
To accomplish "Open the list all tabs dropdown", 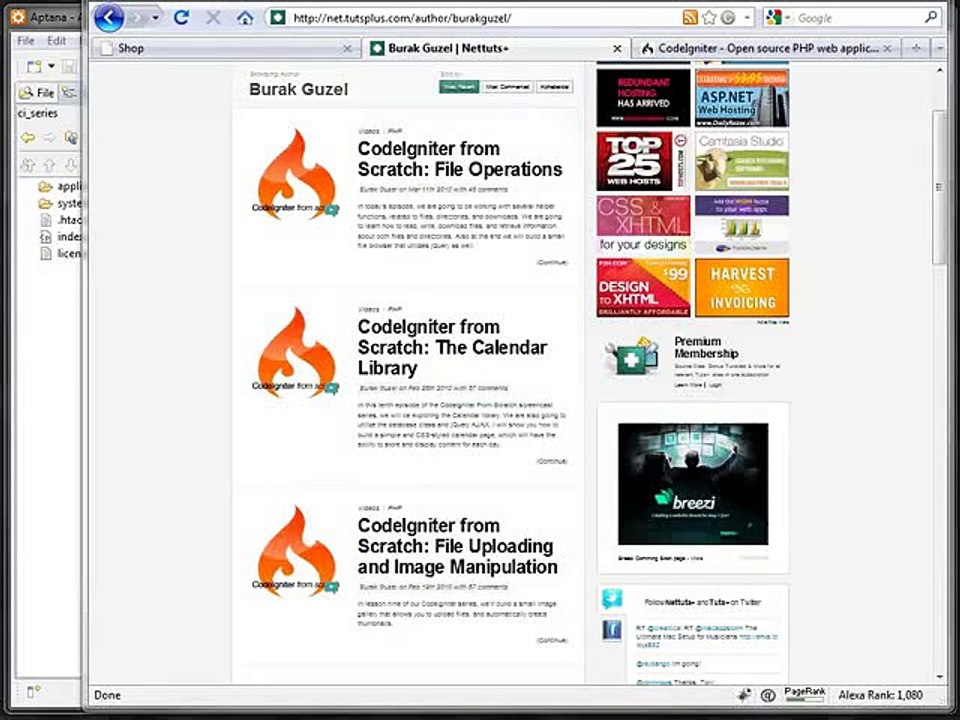I will coord(939,48).
